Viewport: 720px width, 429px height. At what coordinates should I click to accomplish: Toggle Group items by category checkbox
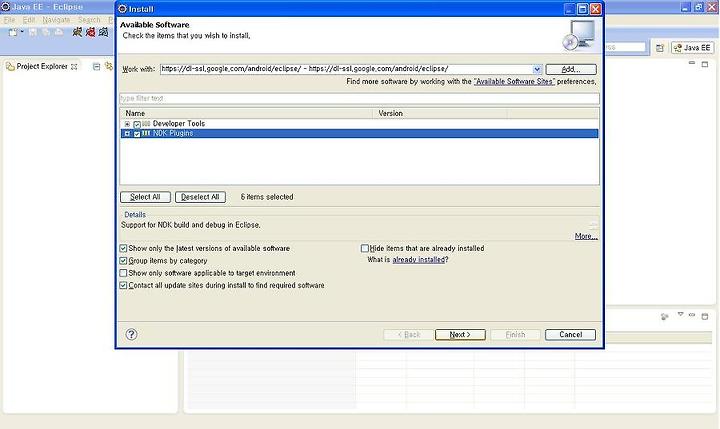coord(123,261)
